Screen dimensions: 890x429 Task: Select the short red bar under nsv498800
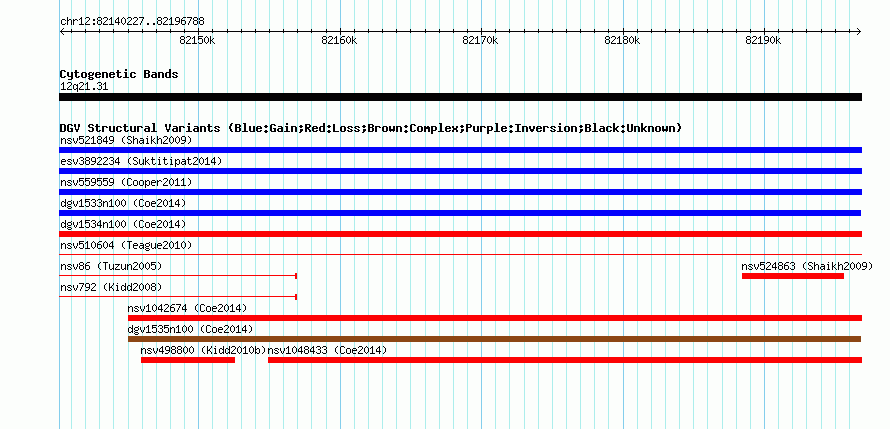(188, 360)
